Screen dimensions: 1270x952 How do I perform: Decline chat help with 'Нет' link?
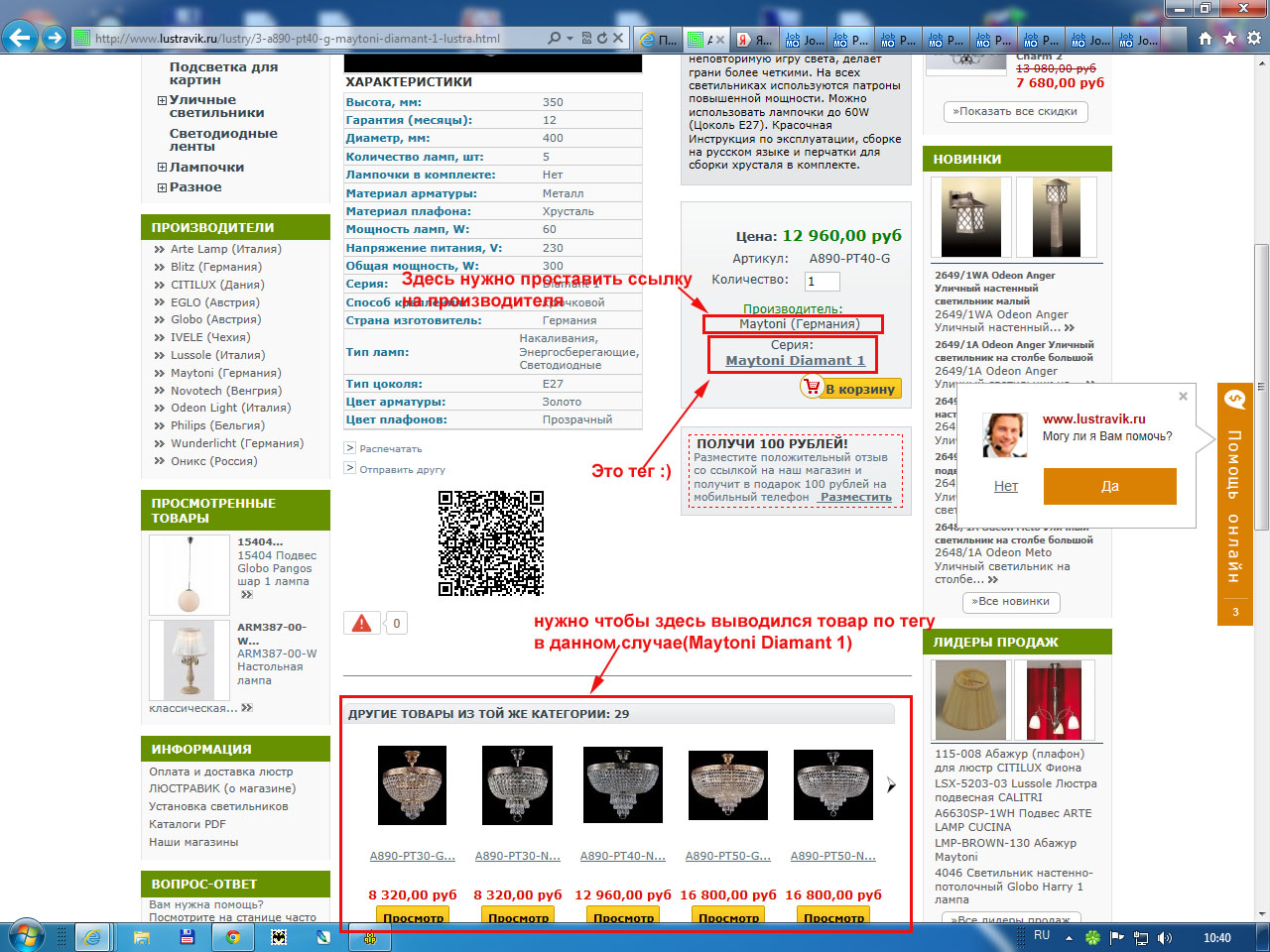coord(1006,486)
